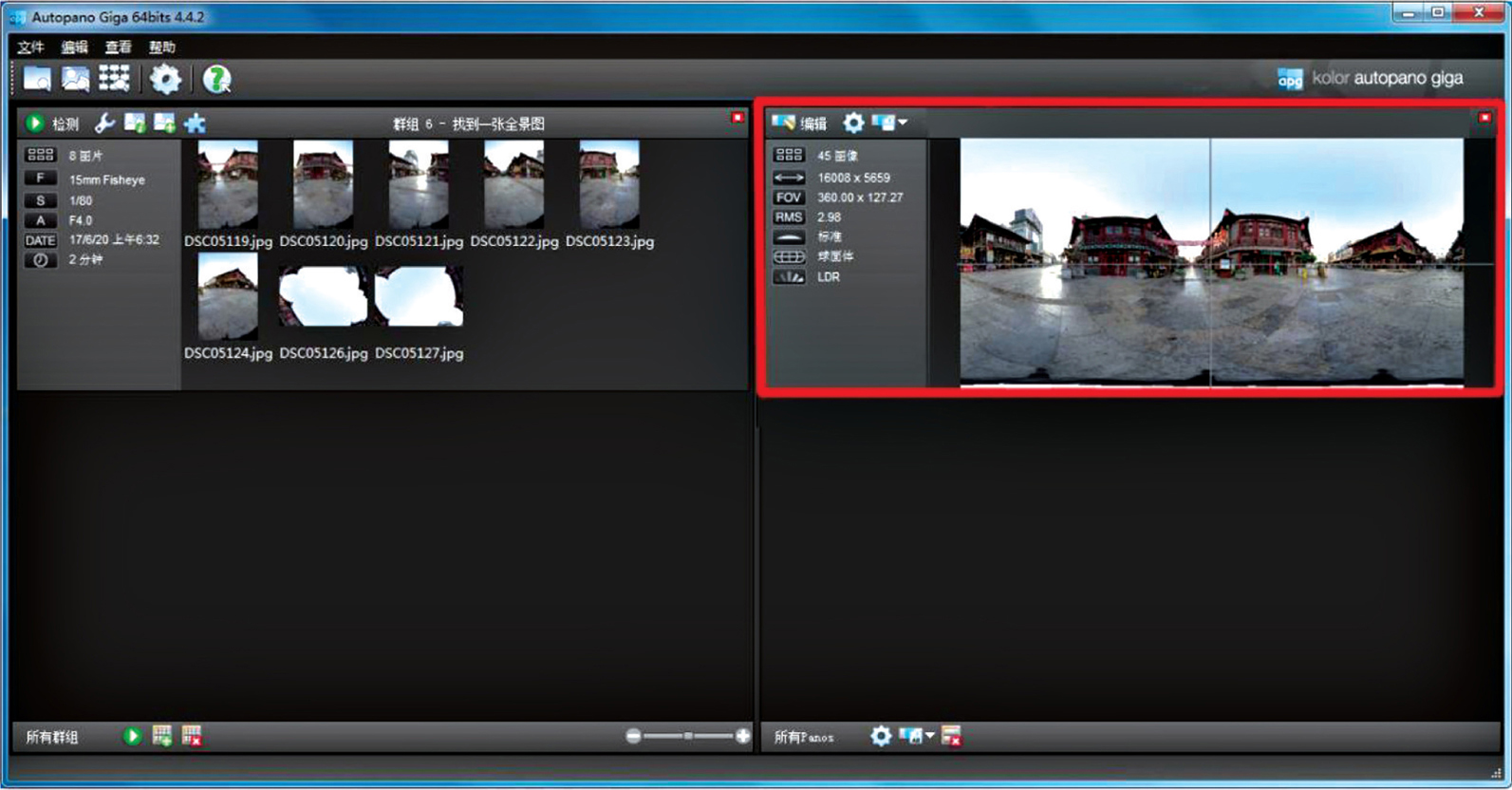
Task: Click the kolor autopano giga logo
Action: (x=1371, y=79)
